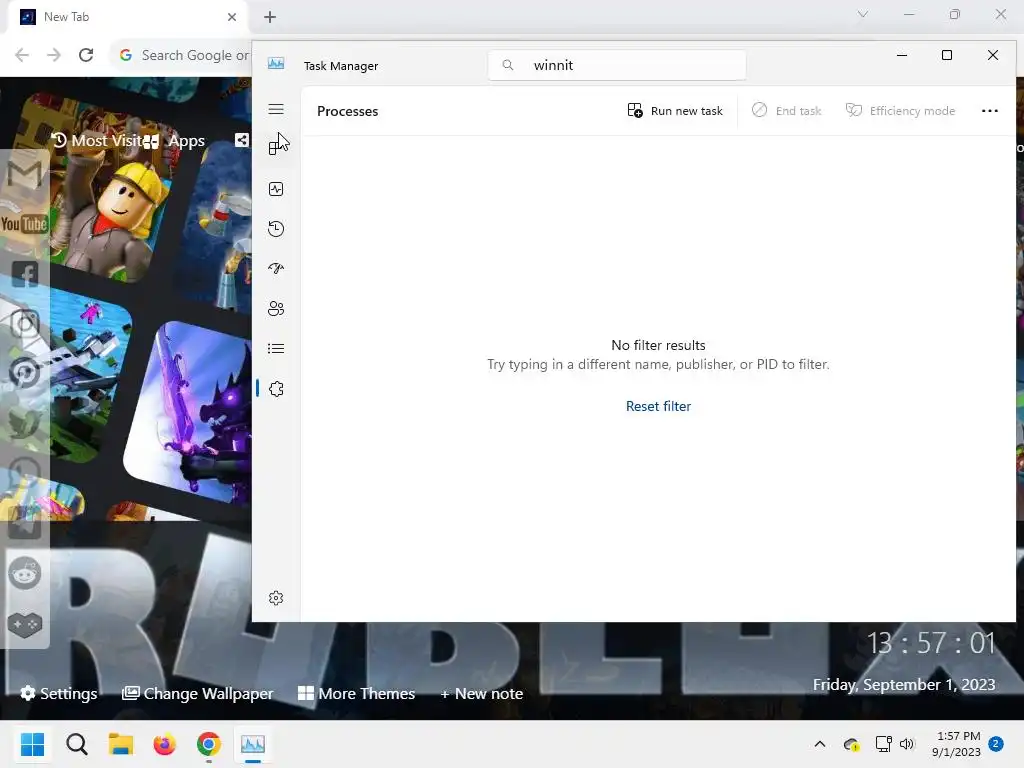Click the search magnifier icon in Task Manager

pos(507,65)
